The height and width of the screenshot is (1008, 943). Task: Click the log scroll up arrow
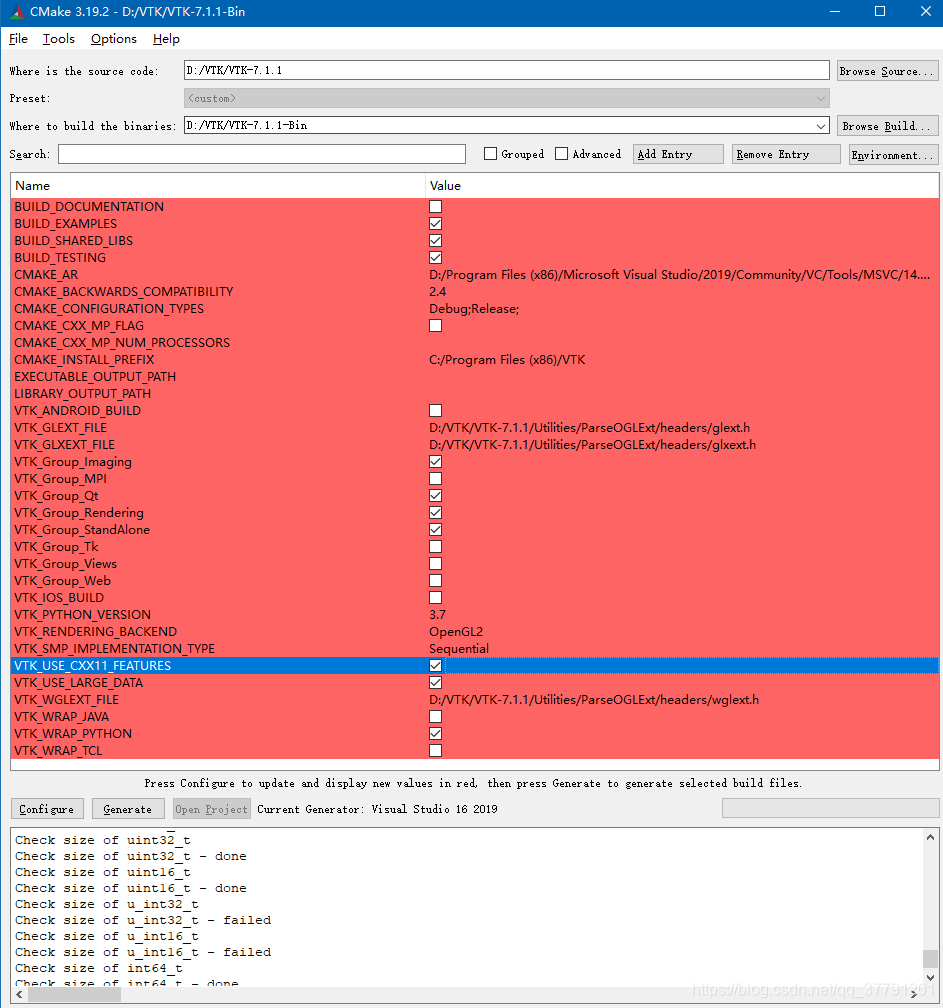tap(930, 837)
